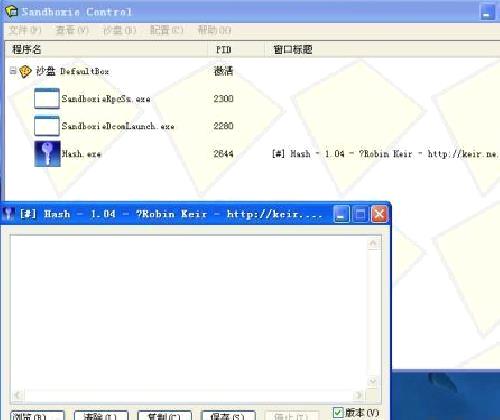500x420 pixels.
Task: Close the Hash window
Action: 379,214
